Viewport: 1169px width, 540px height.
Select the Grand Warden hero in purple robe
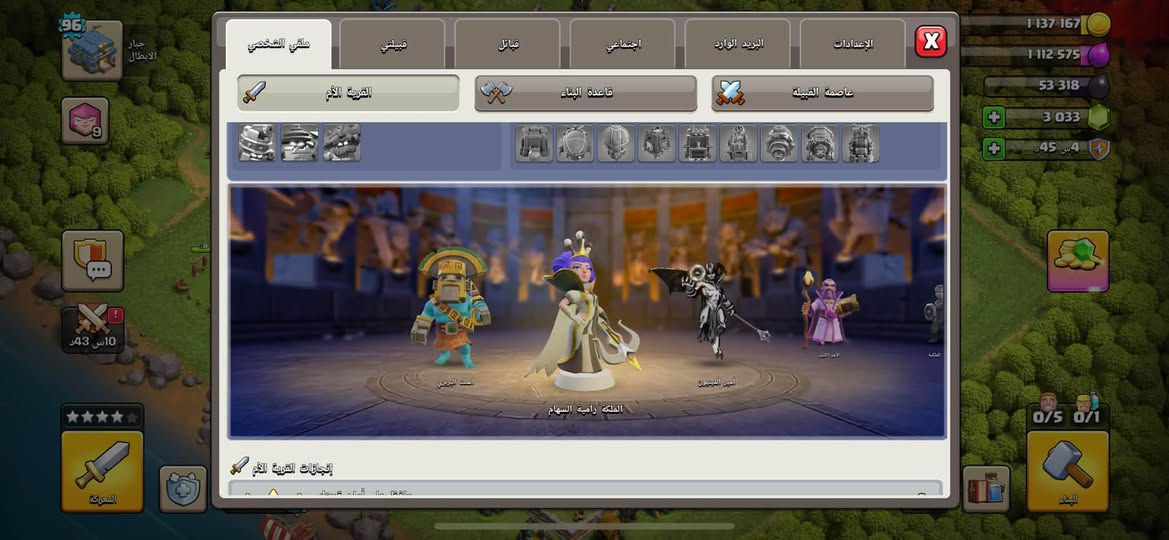(828, 310)
